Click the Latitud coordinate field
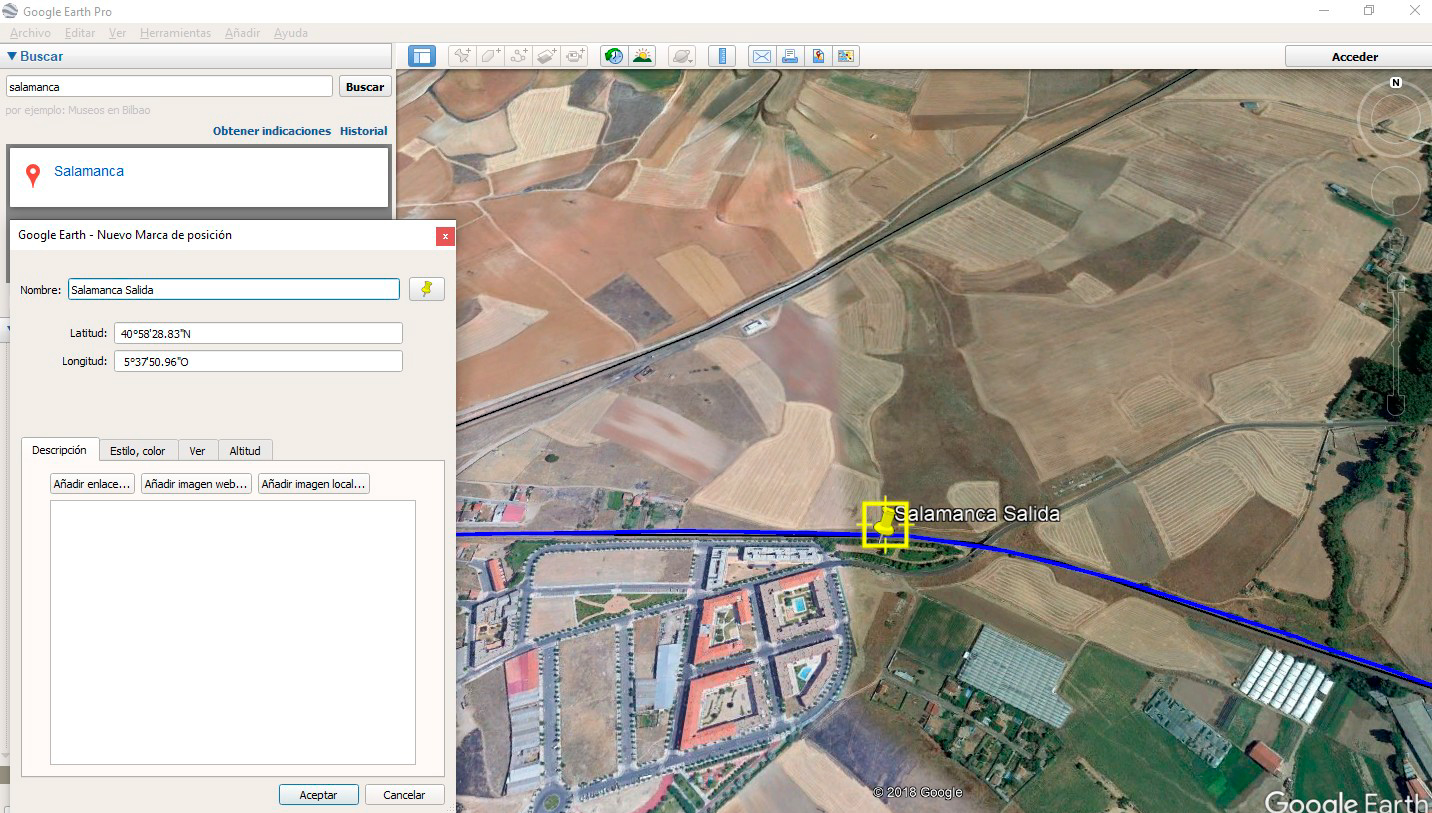This screenshot has height=813, width=1432. coord(258,333)
